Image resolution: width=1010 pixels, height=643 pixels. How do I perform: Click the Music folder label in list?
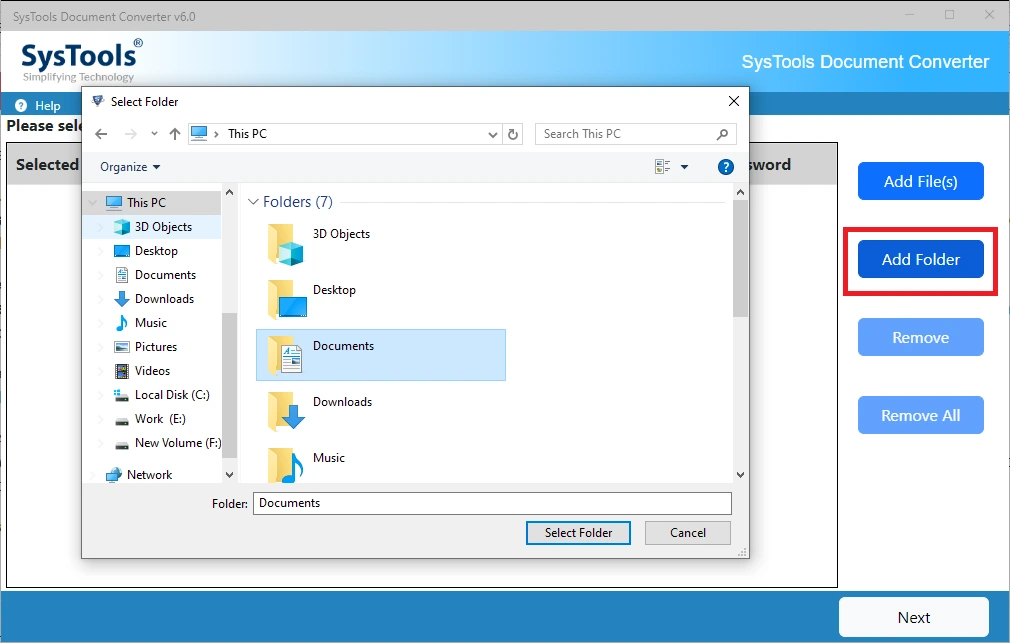pyautogui.click(x=329, y=457)
